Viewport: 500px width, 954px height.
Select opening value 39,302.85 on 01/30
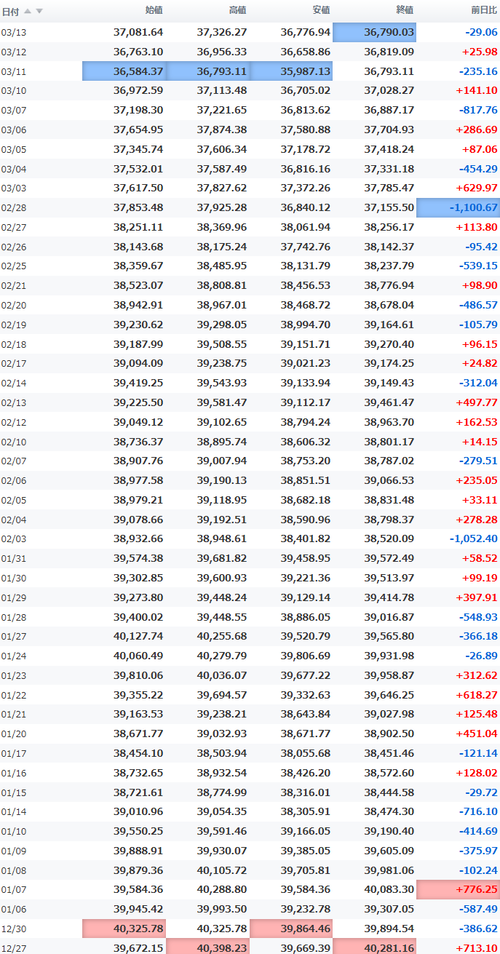click(138, 577)
